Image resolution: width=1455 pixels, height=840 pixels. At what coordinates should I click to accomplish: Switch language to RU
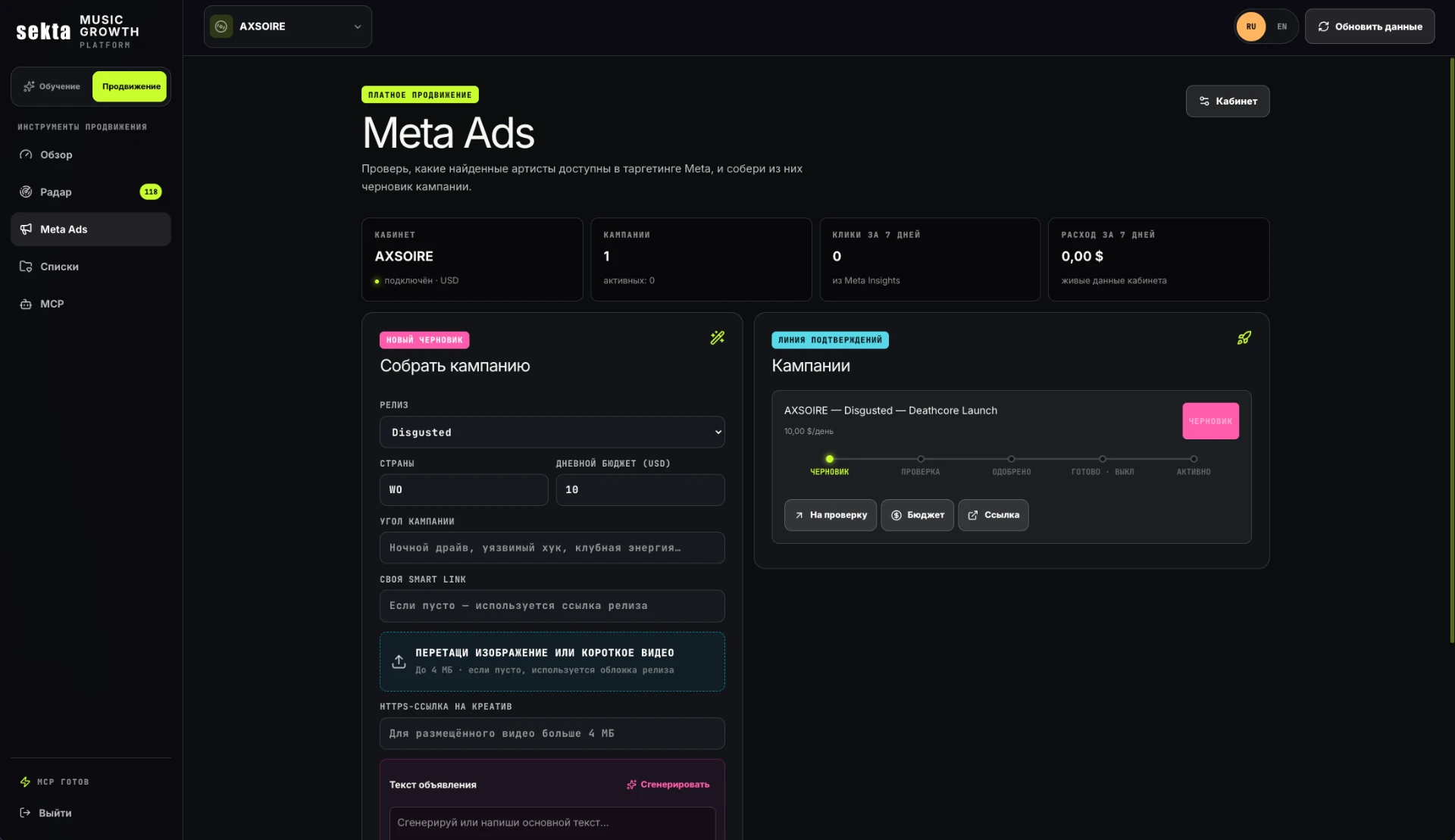tap(1251, 27)
